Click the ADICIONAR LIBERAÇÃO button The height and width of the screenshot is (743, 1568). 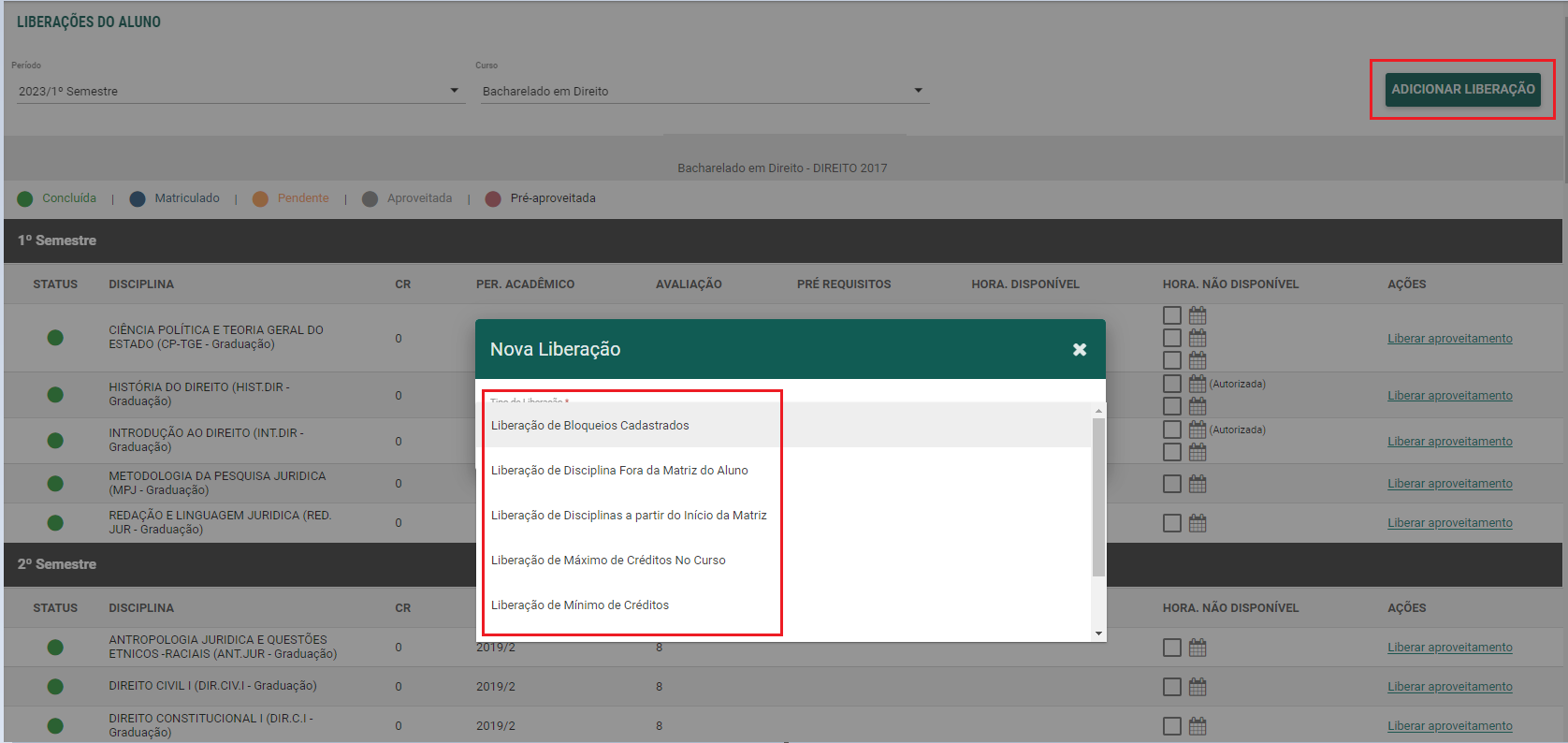point(1462,89)
